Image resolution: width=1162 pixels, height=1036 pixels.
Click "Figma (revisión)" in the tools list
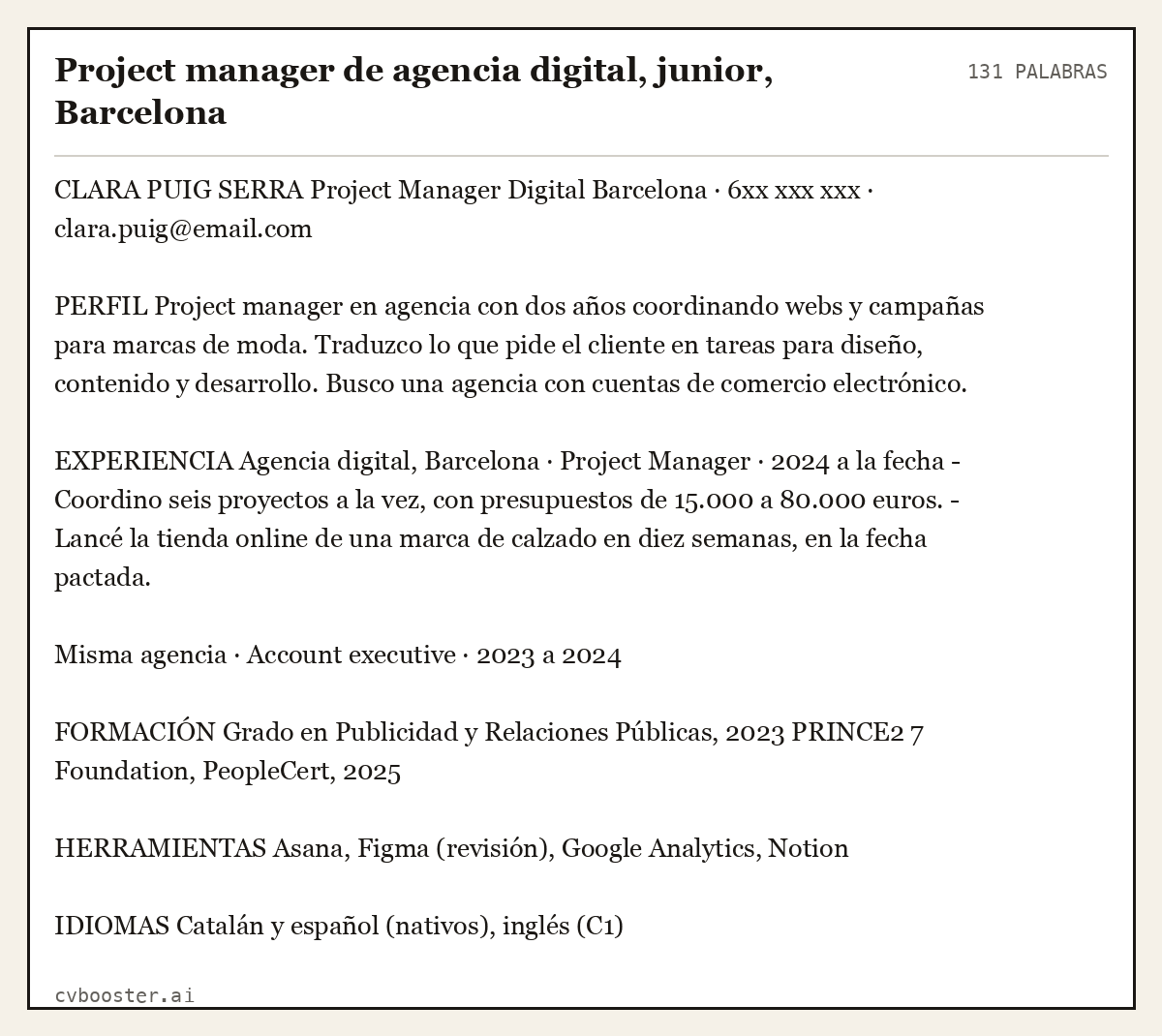pyautogui.click(x=452, y=848)
